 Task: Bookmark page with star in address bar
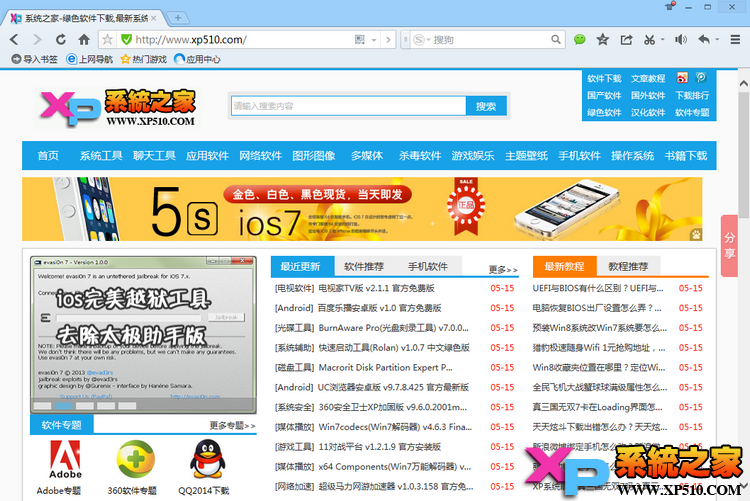(x=108, y=39)
